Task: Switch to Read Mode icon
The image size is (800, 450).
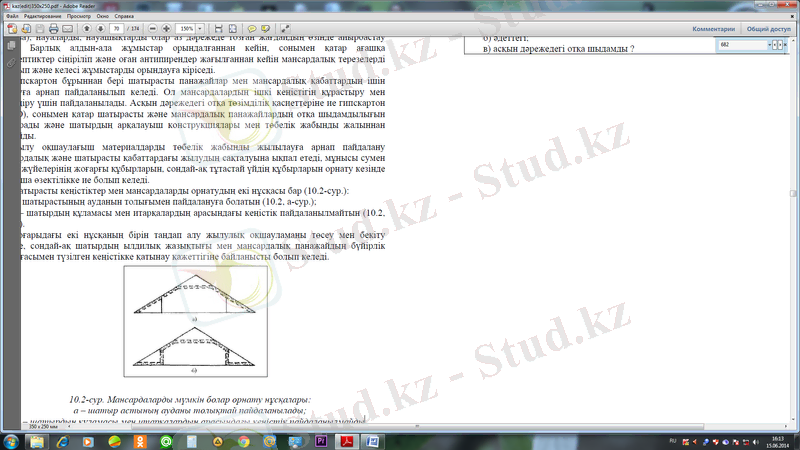Action: tap(285, 29)
